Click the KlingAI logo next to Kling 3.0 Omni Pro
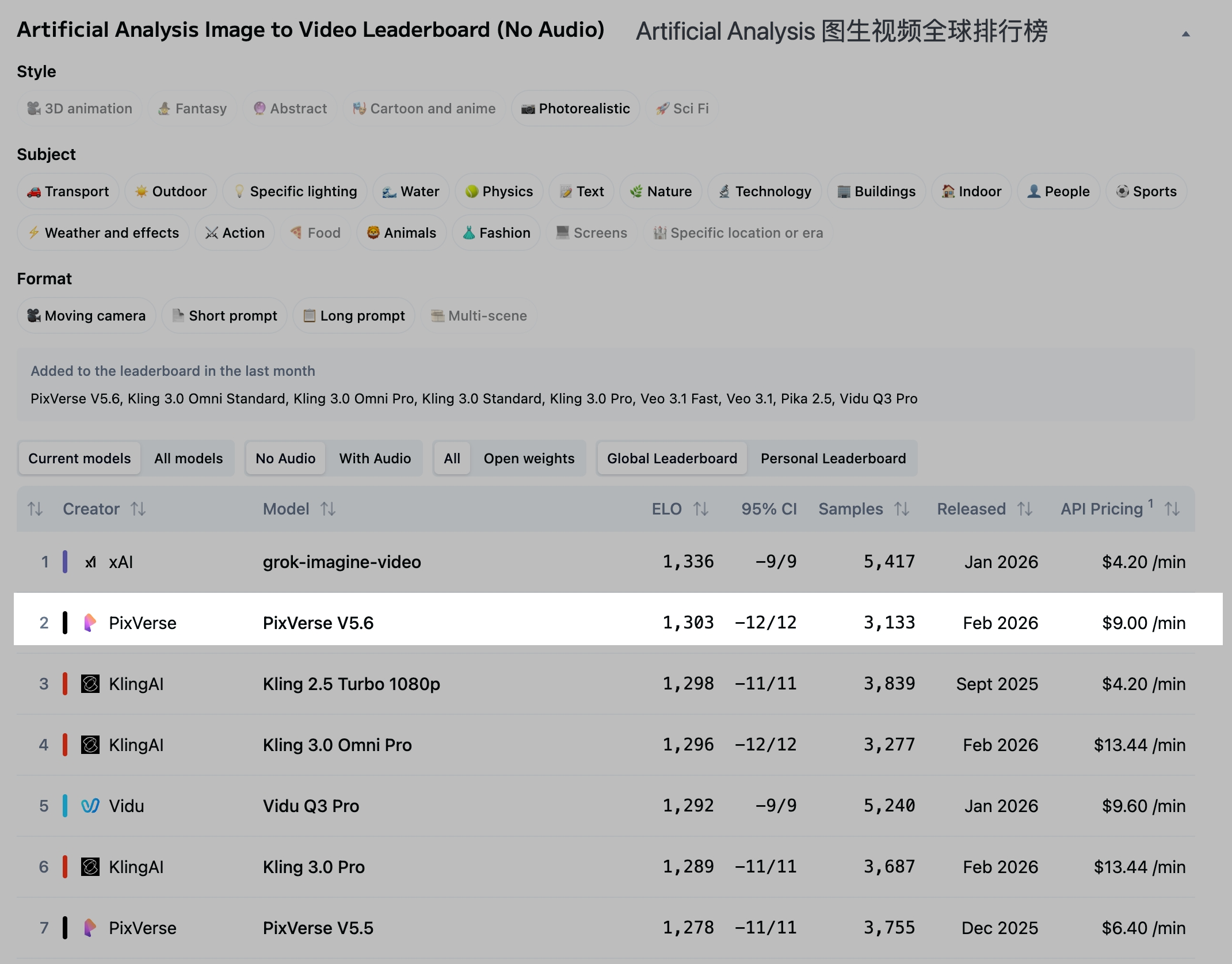Screen dimensions: 1232x964 tap(89, 745)
